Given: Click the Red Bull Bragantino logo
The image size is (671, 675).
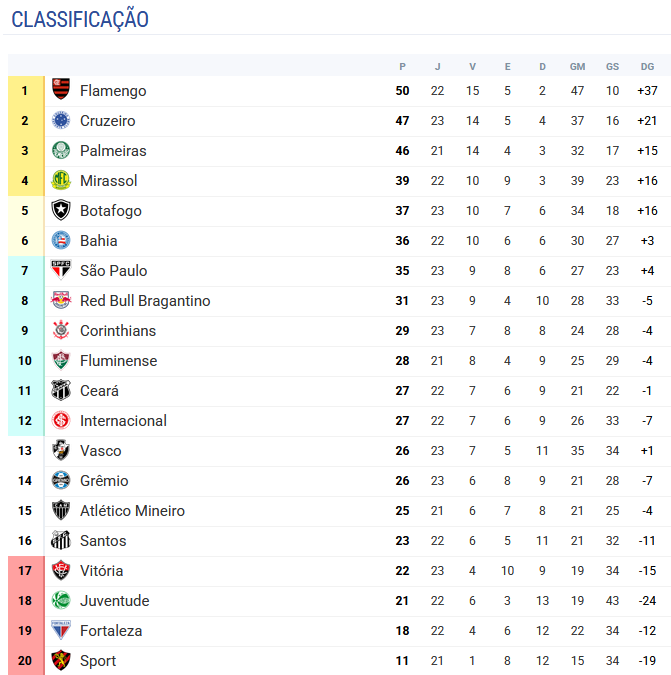Looking at the screenshot, I should pos(62,301).
